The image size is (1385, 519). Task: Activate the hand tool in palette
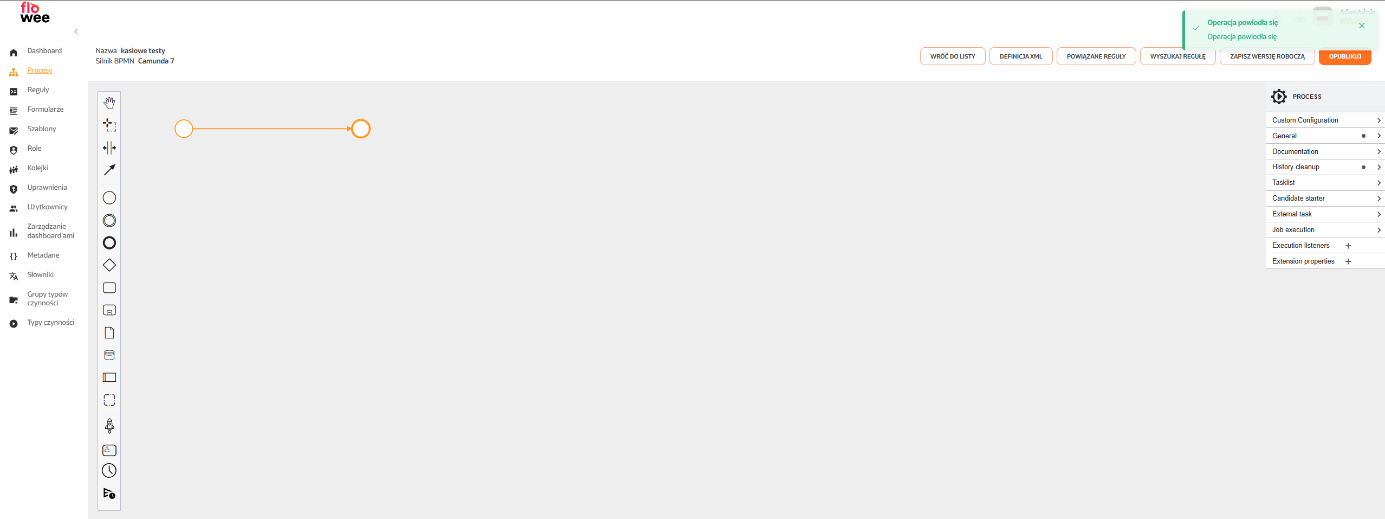pos(110,103)
